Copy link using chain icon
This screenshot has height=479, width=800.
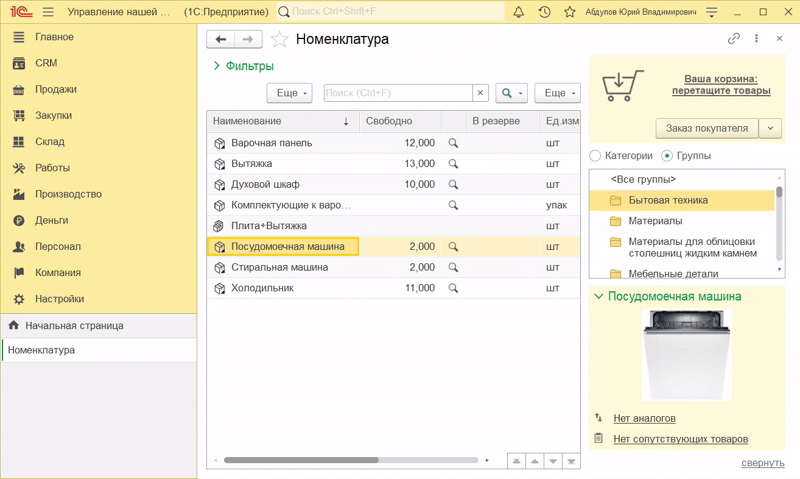click(x=733, y=39)
